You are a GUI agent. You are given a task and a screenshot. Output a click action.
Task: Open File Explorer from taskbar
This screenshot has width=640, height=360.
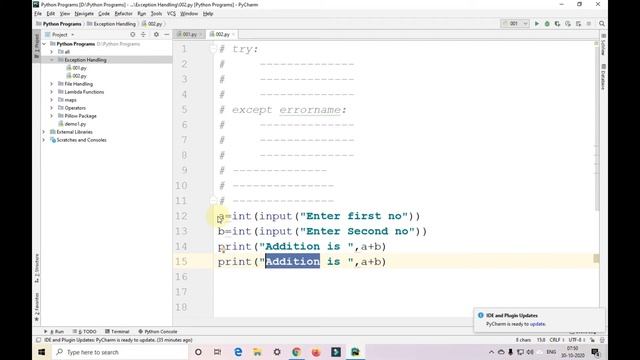coord(257,352)
